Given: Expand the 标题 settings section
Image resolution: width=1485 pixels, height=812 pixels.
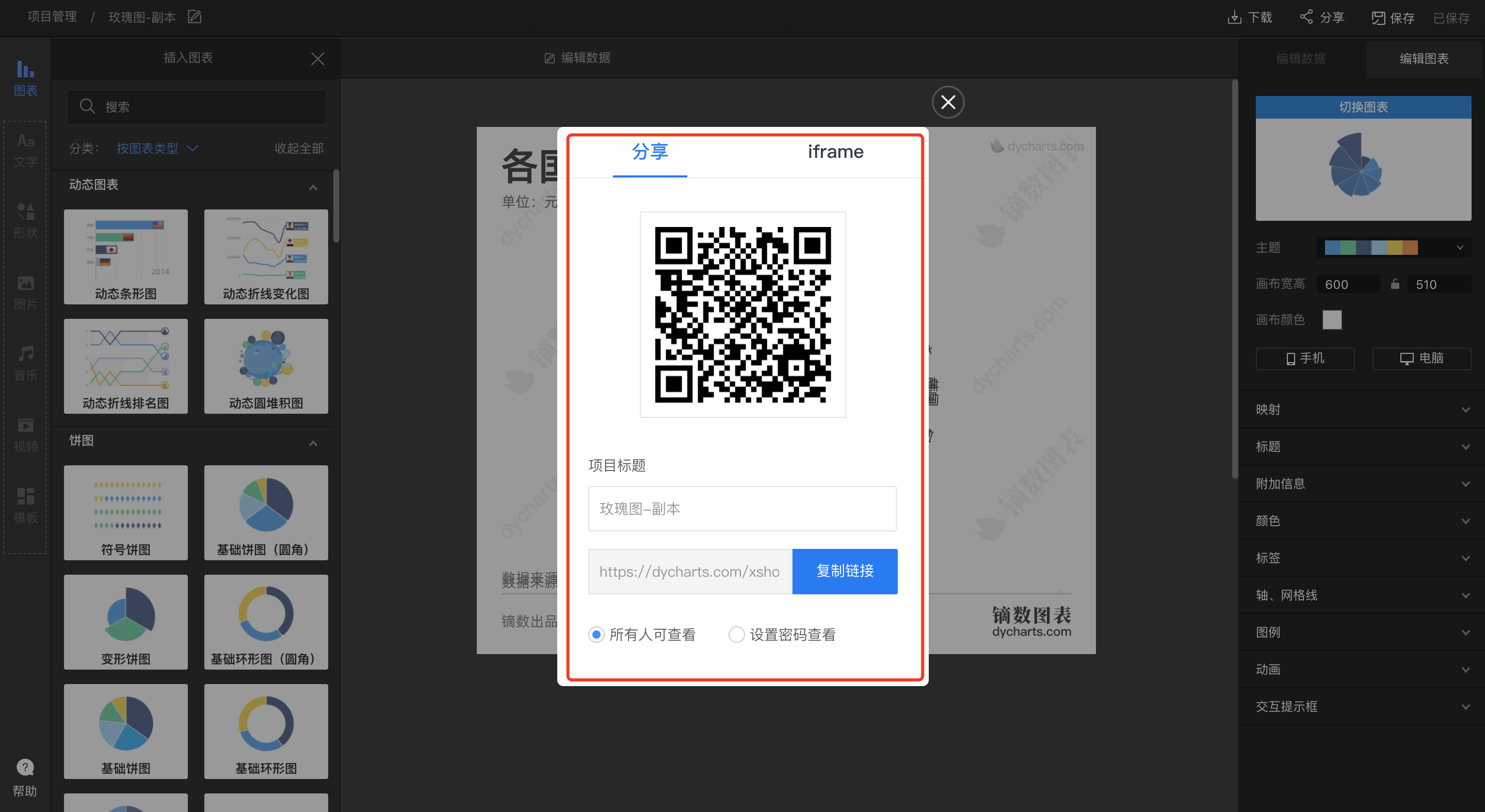Looking at the screenshot, I should pos(1362,447).
